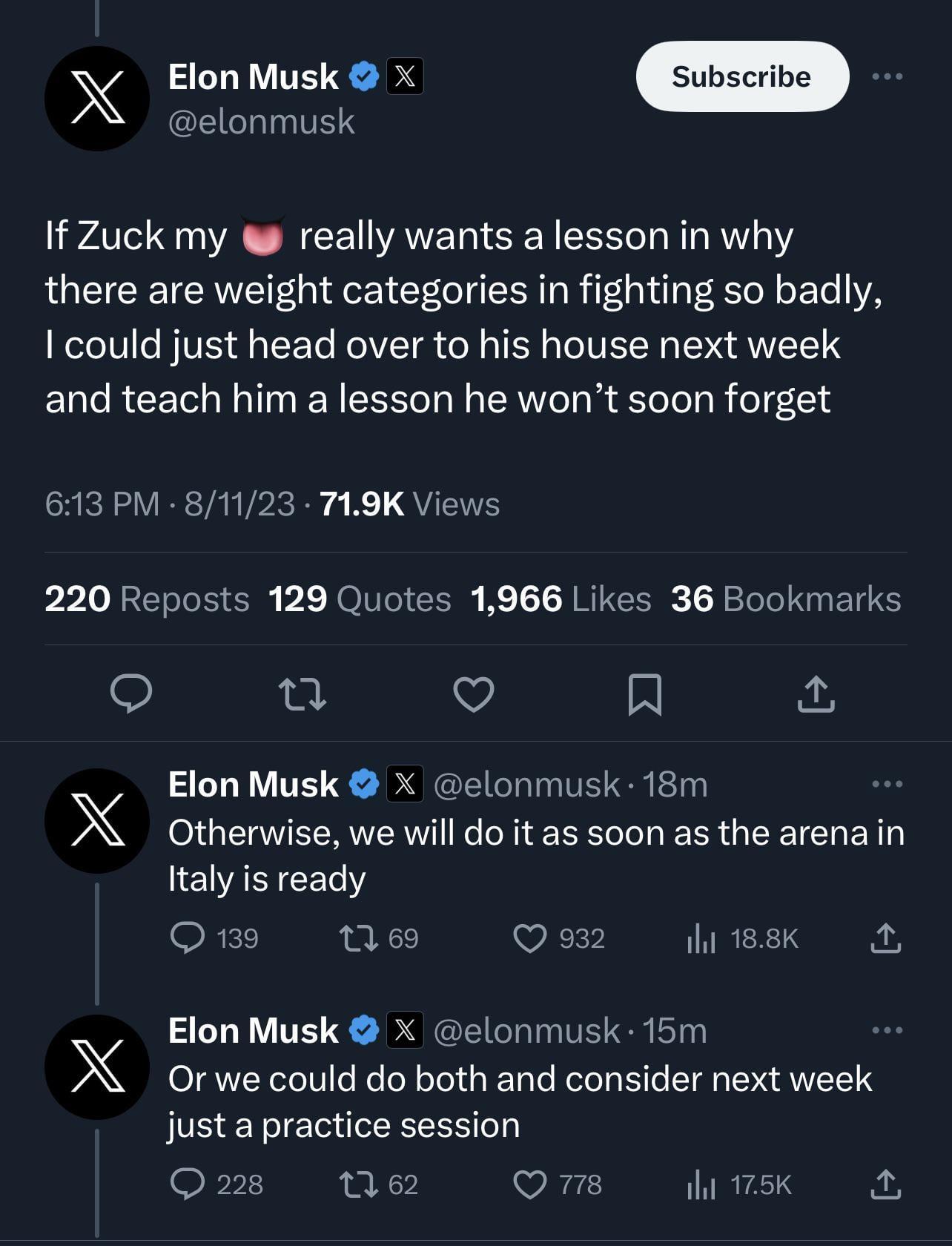Open more options on main post
Image resolution: width=952 pixels, height=1246 pixels.
(x=887, y=76)
